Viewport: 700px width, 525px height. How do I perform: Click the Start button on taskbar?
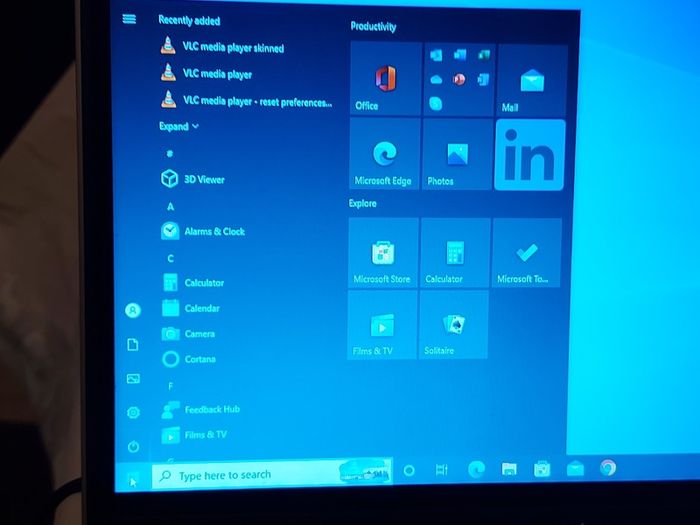133,481
